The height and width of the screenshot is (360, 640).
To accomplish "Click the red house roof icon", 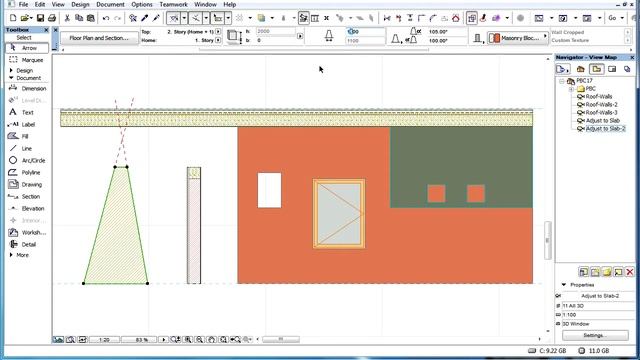I will tap(456, 18).
